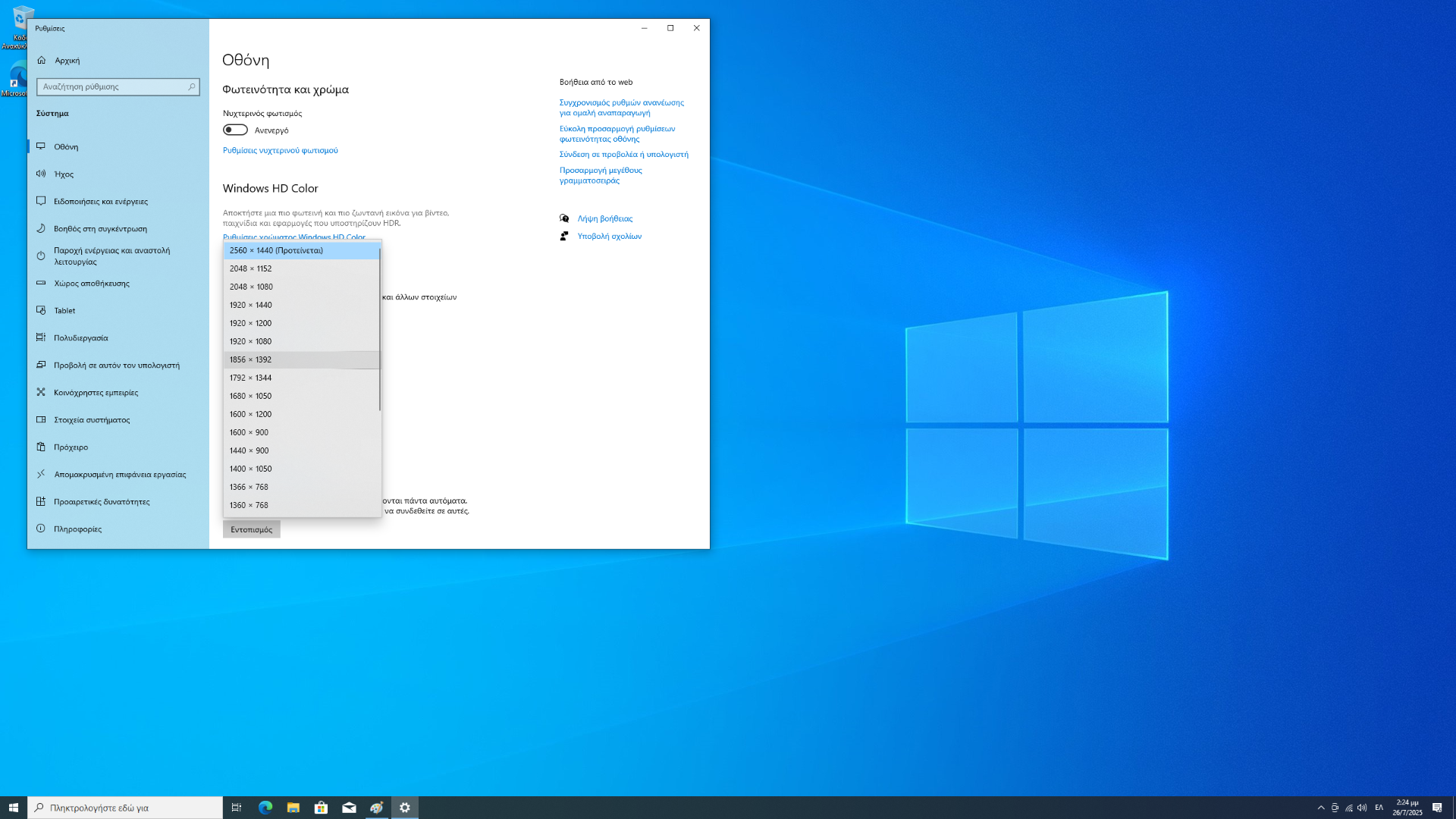Choose 1600 × 1200 from the list
Image resolution: width=1456 pixels, height=819 pixels.
301,415
